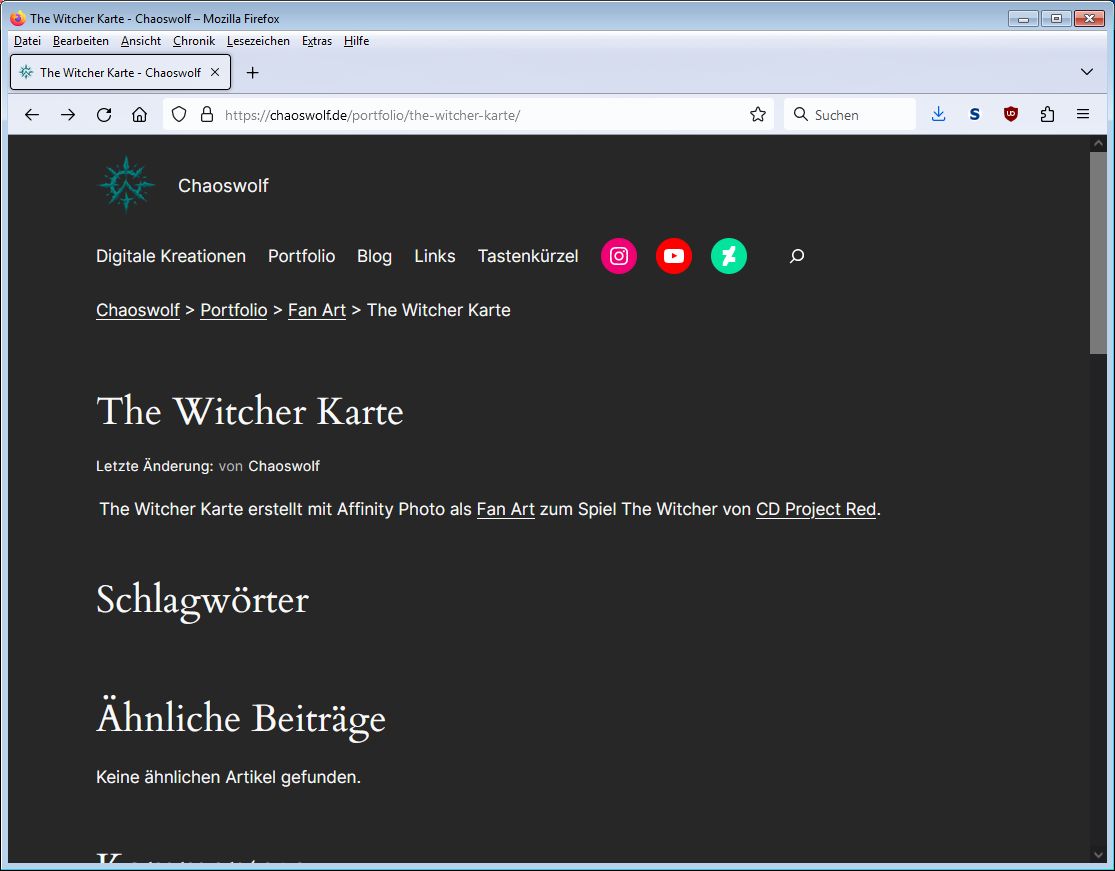View site security padlock info
Viewport: 1115px width, 871px height.
coord(207,114)
